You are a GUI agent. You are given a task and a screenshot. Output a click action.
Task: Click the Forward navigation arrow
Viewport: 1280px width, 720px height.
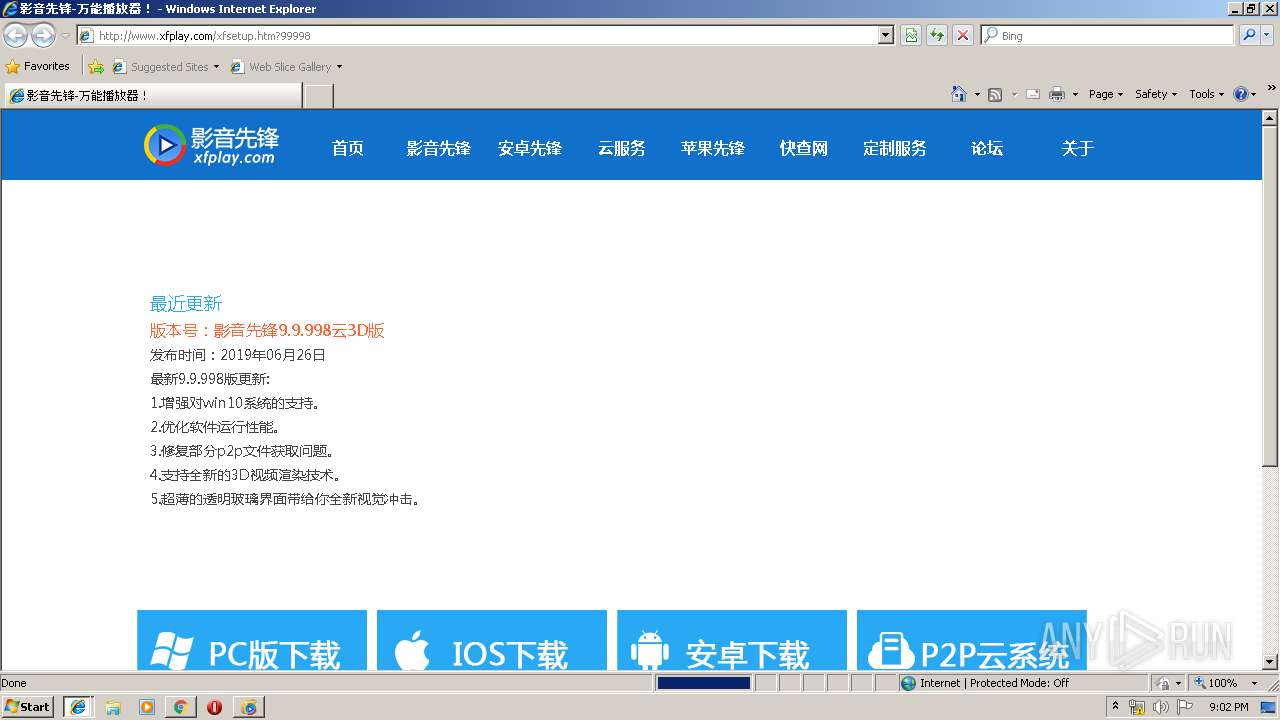point(43,36)
